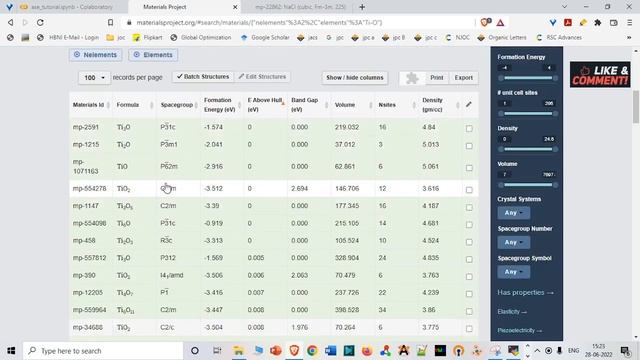Open the red PDF extension icon

(568, 22)
